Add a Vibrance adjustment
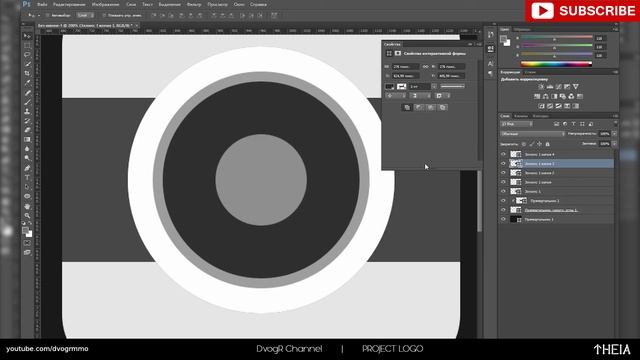640x360 pixels. [576, 87]
